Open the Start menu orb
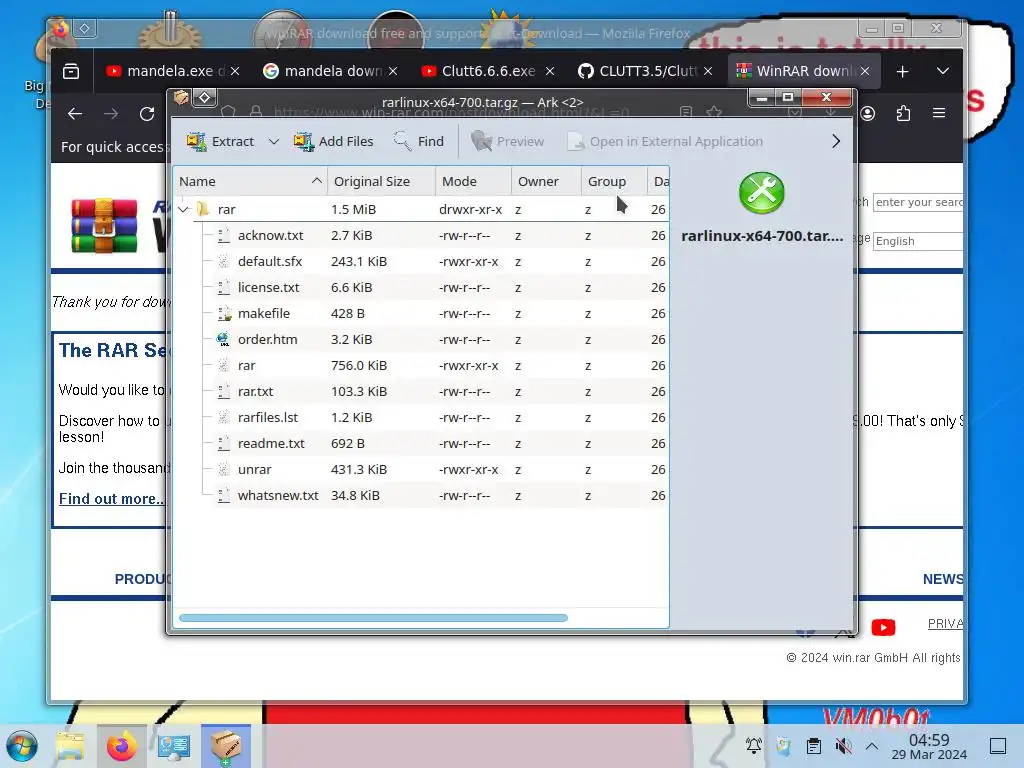Image resolution: width=1024 pixels, height=768 pixels. [22, 746]
